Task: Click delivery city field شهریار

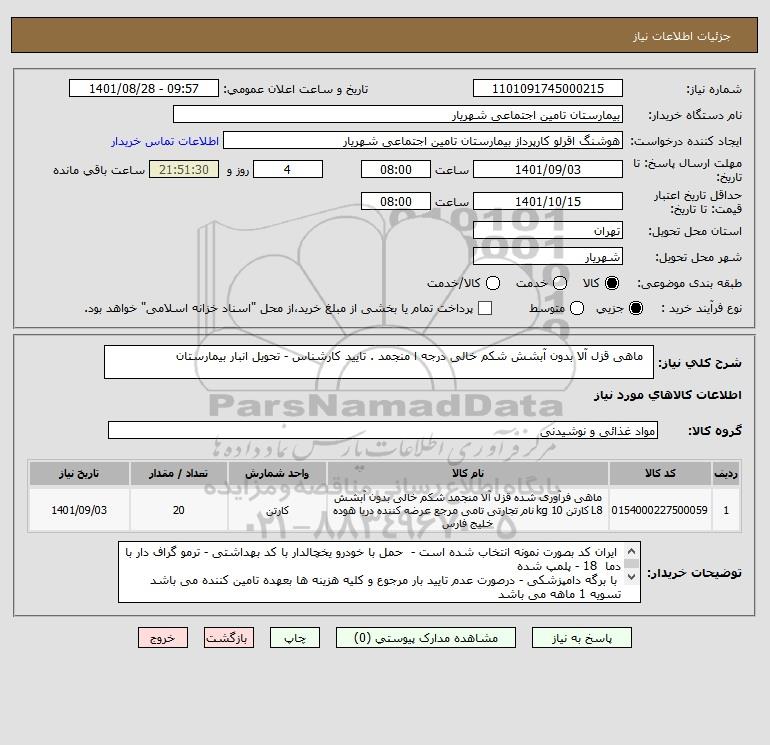Action: tap(548, 257)
